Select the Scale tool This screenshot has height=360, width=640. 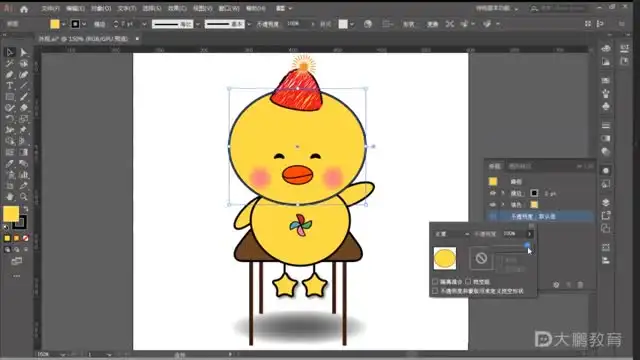(x=24, y=119)
